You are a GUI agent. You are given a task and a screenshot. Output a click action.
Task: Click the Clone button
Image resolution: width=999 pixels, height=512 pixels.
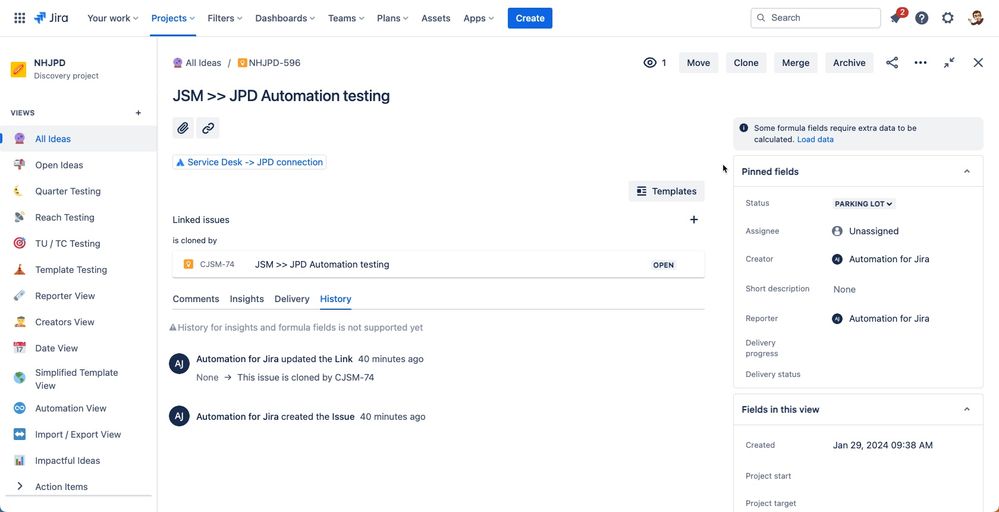pos(746,62)
